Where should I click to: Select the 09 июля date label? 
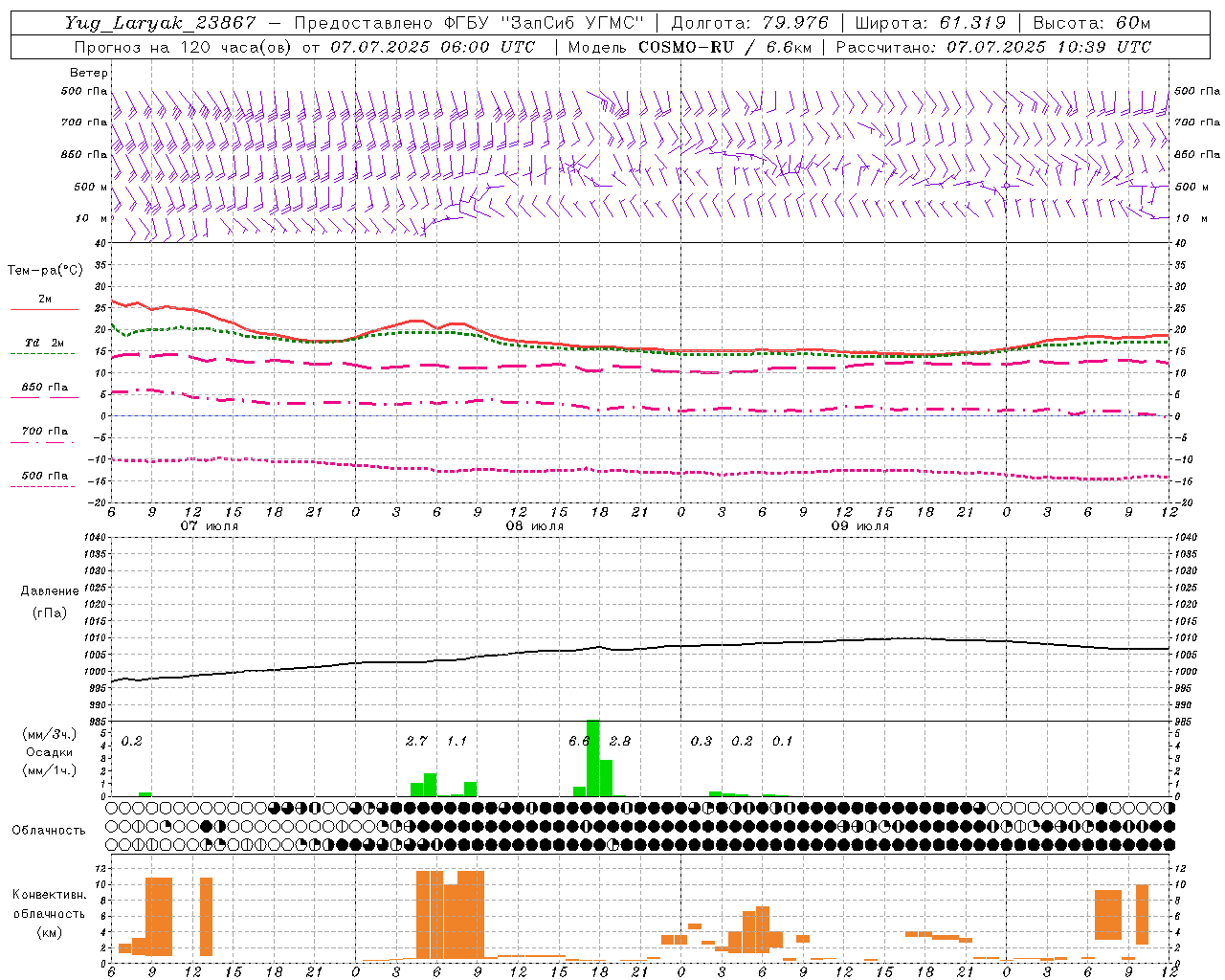(x=860, y=526)
